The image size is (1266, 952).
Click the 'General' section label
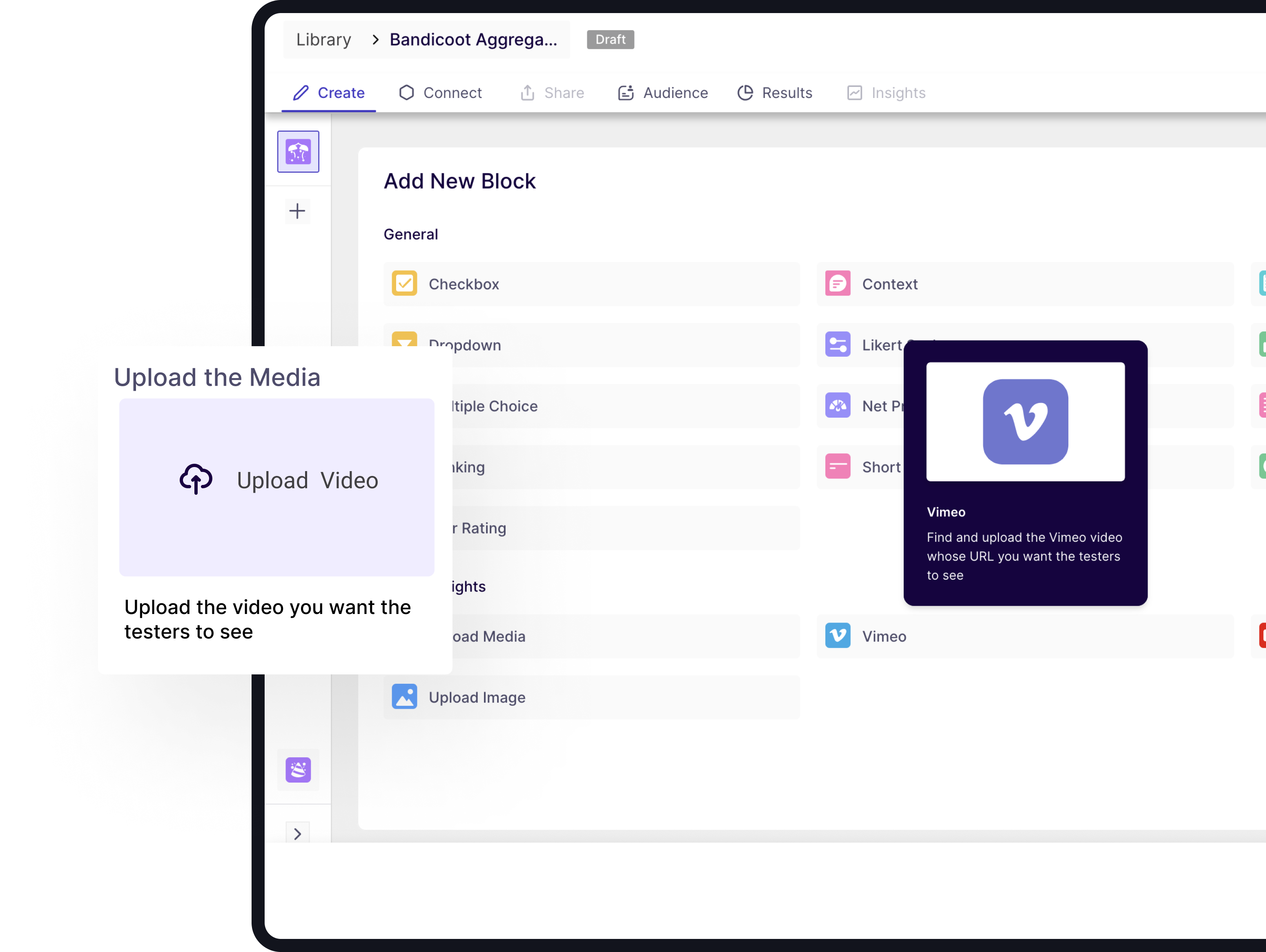410,234
